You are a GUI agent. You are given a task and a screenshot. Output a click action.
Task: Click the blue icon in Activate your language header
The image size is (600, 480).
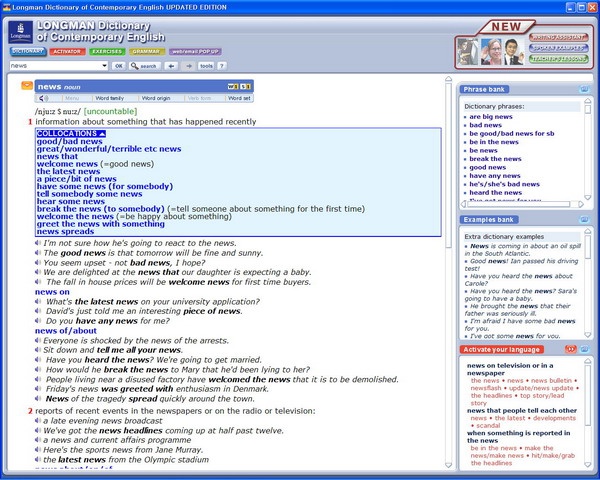tap(584, 349)
